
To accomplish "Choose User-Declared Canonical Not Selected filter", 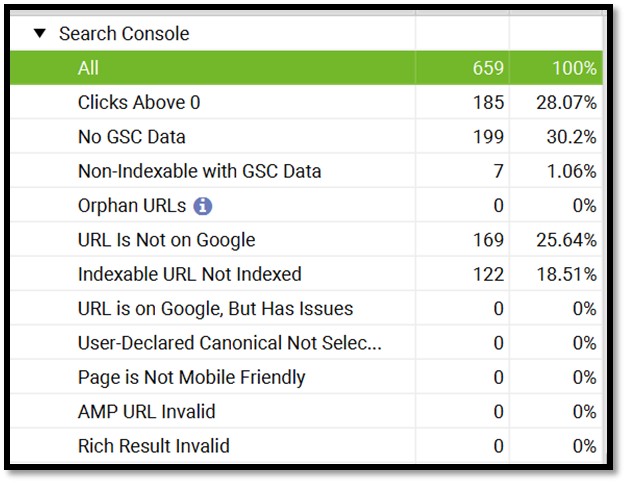I will point(306,343).
